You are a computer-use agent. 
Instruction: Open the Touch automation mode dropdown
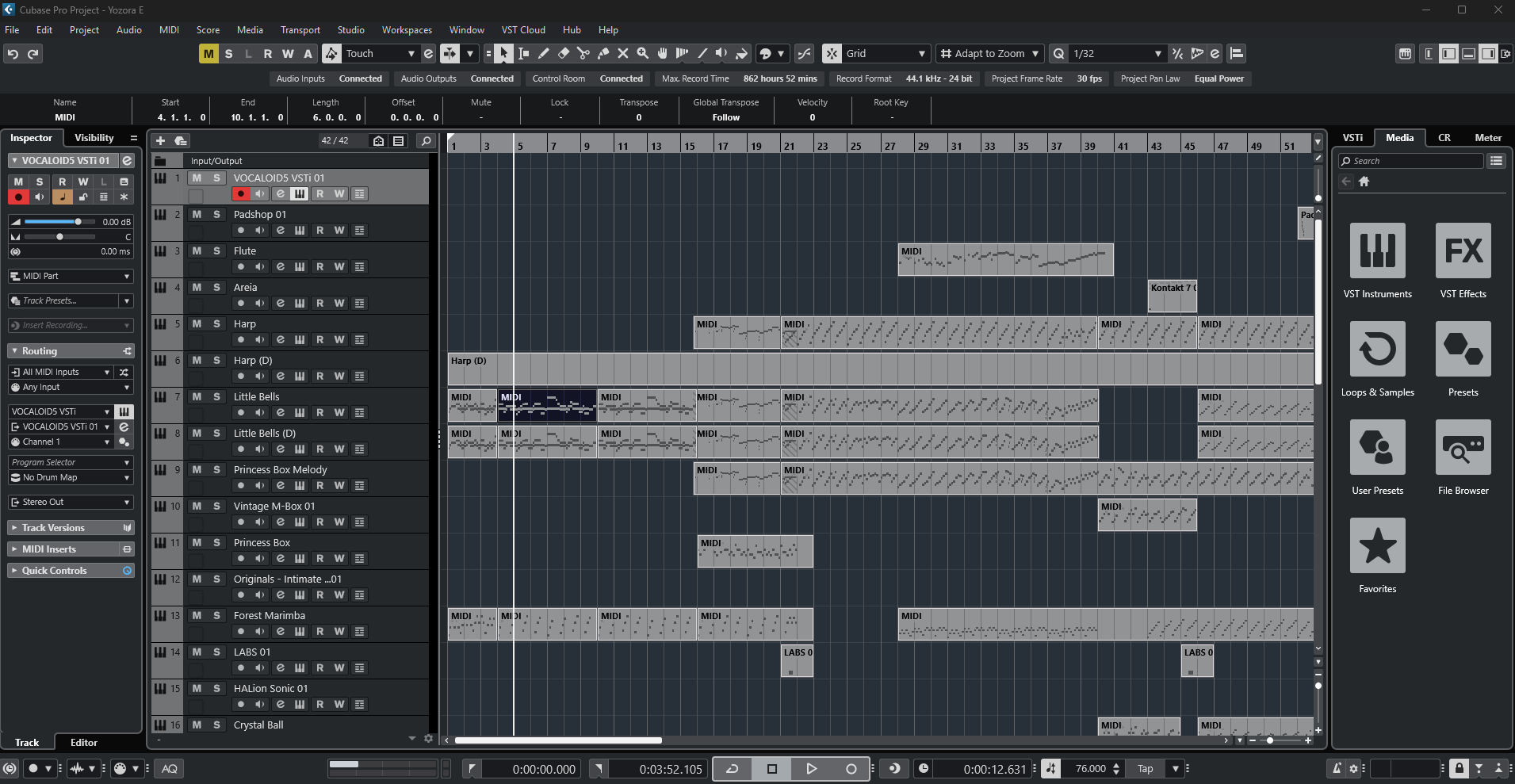[381, 54]
